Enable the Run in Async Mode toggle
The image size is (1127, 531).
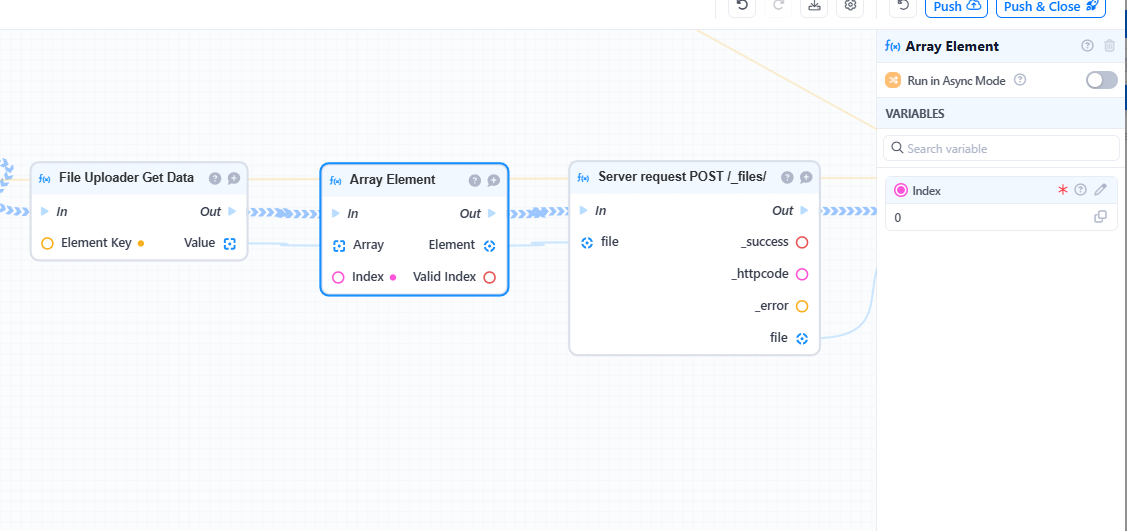(x=1101, y=80)
